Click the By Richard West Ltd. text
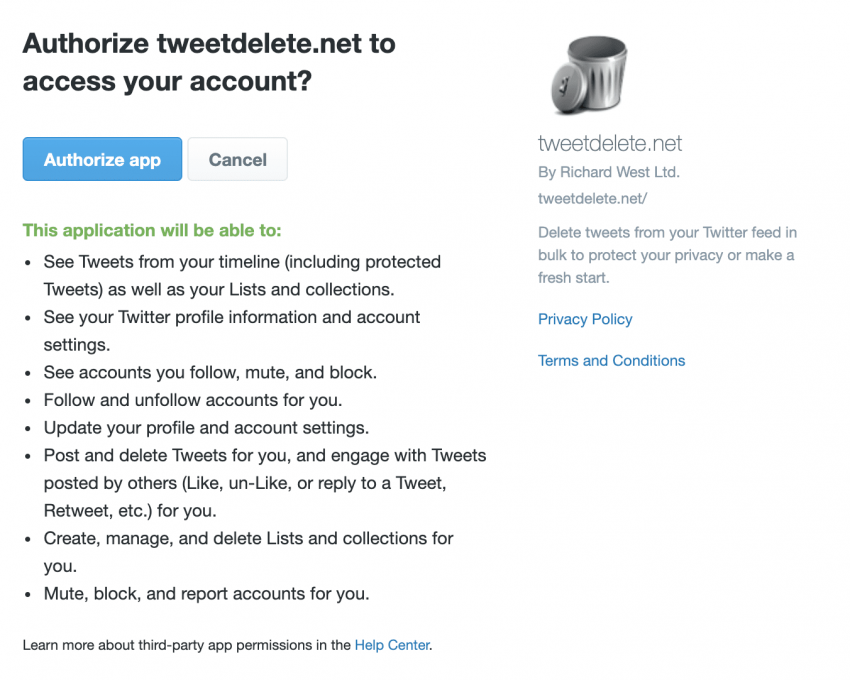Viewport: 850px width, 680px height. pyautogui.click(x=608, y=172)
